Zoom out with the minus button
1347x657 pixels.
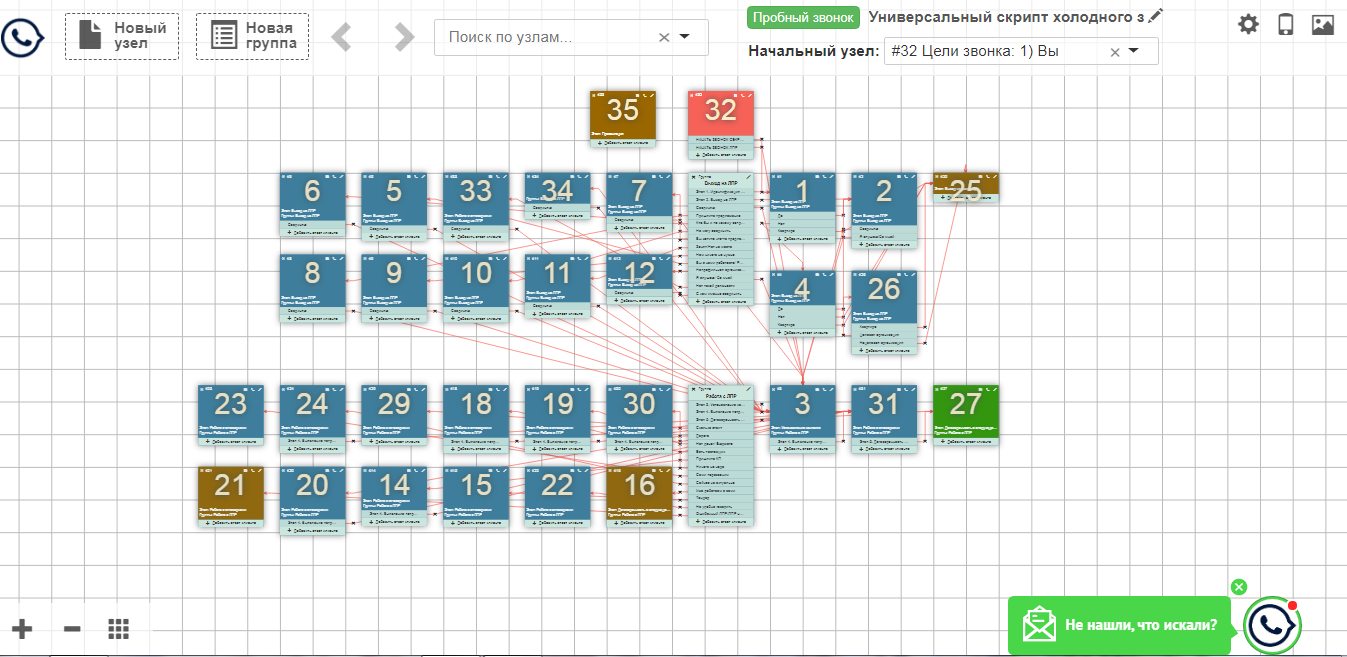(x=72, y=629)
